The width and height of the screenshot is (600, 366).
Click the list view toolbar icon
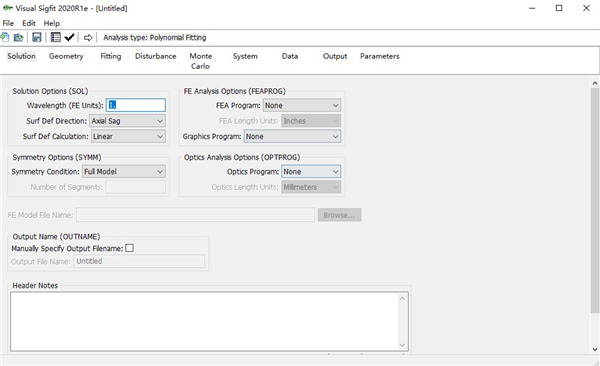coord(55,37)
